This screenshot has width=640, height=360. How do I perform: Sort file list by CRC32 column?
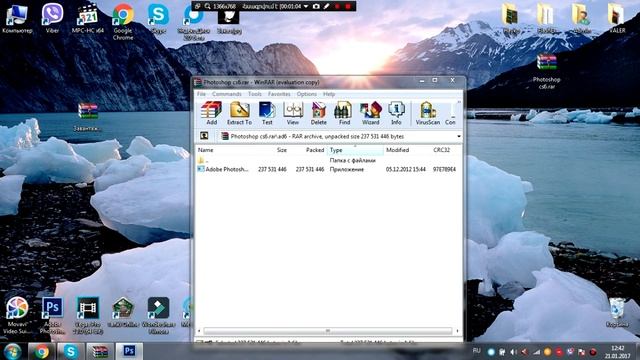441,150
